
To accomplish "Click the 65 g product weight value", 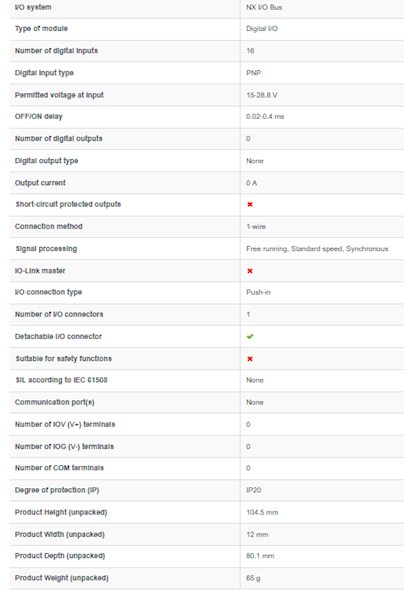I will coord(253,578).
